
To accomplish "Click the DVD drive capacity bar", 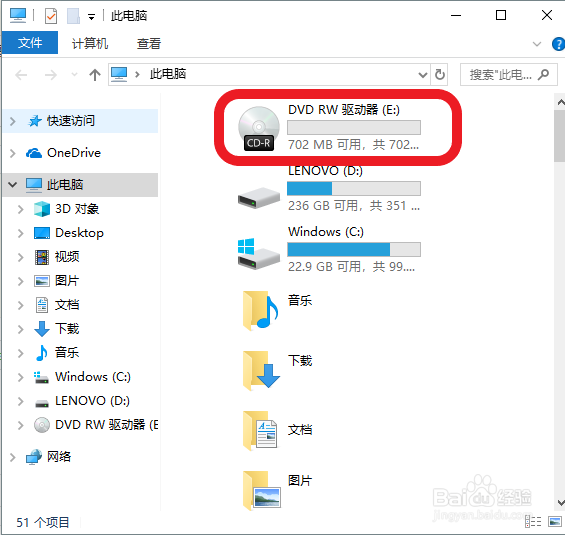I will [x=354, y=128].
